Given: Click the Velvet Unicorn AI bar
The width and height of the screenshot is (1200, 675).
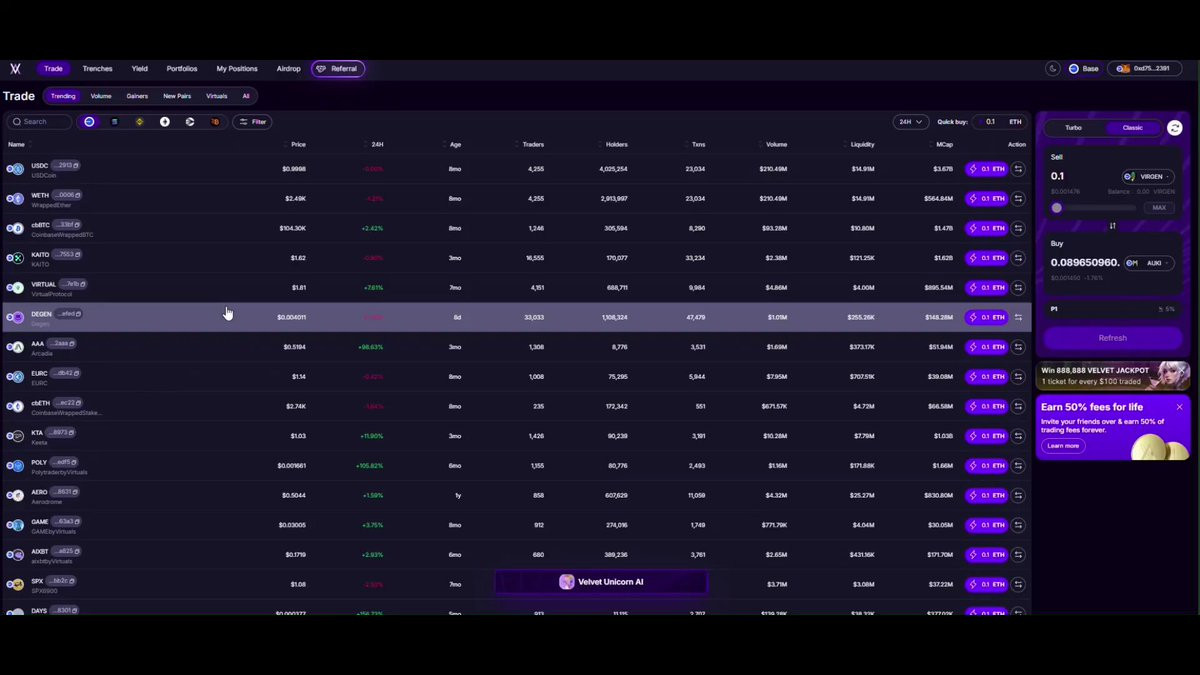Looking at the screenshot, I should 601,582.
